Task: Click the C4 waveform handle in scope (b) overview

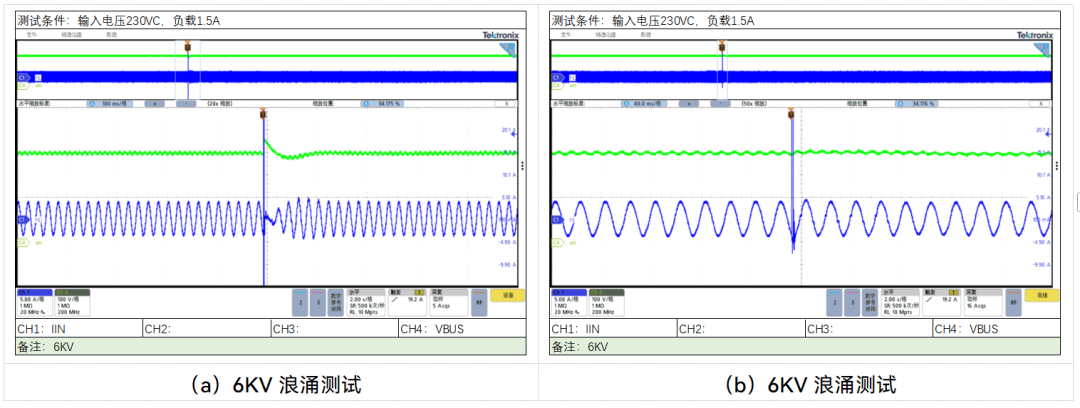Action: coord(557,85)
